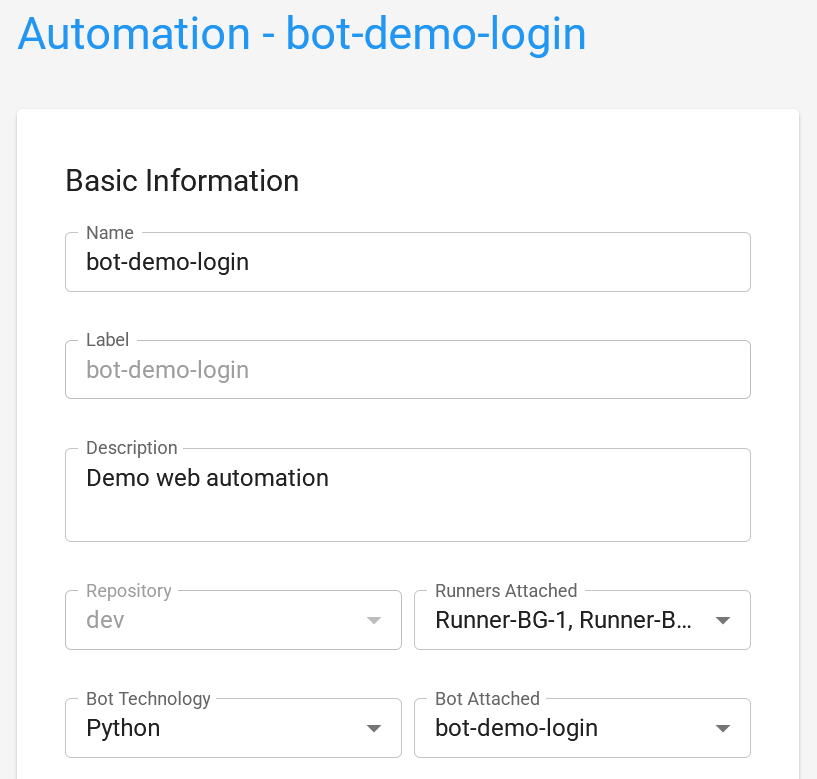817x779 pixels.
Task: Click the 'Name' floating field label
Action: (x=110, y=232)
